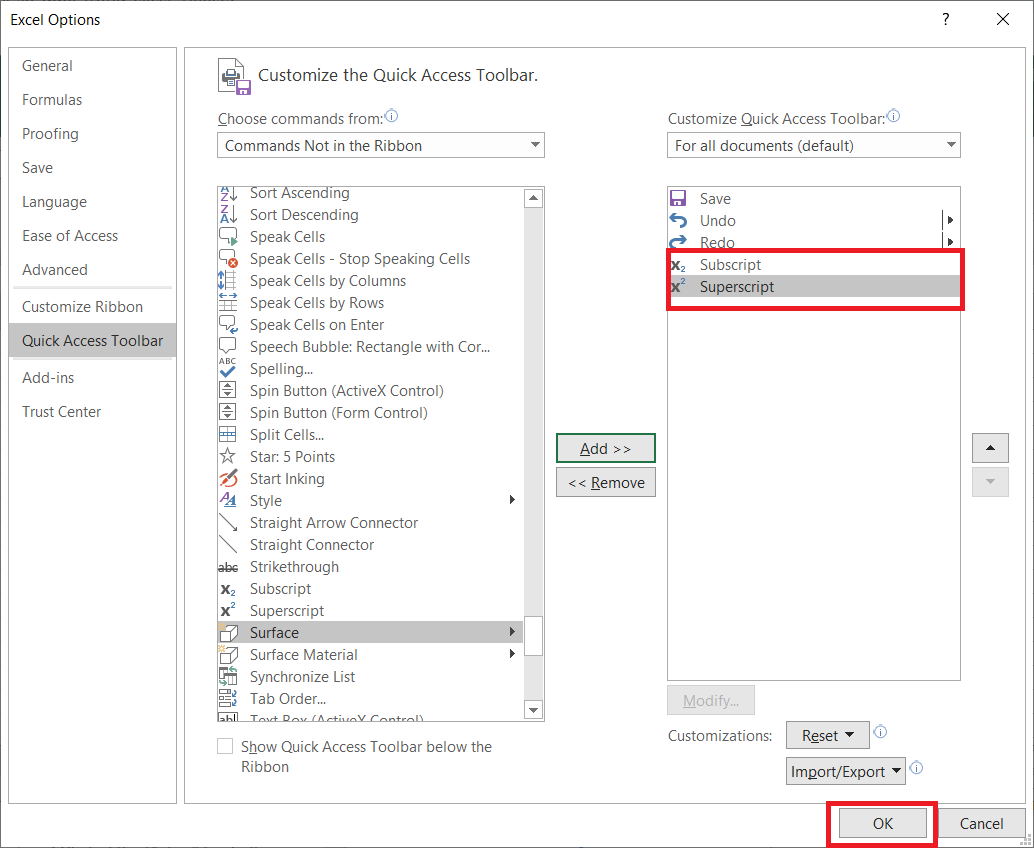This screenshot has height=848, width=1034.
Task: Click the Redo arrow icon in toolbar list
Action: tap(678, 241)
